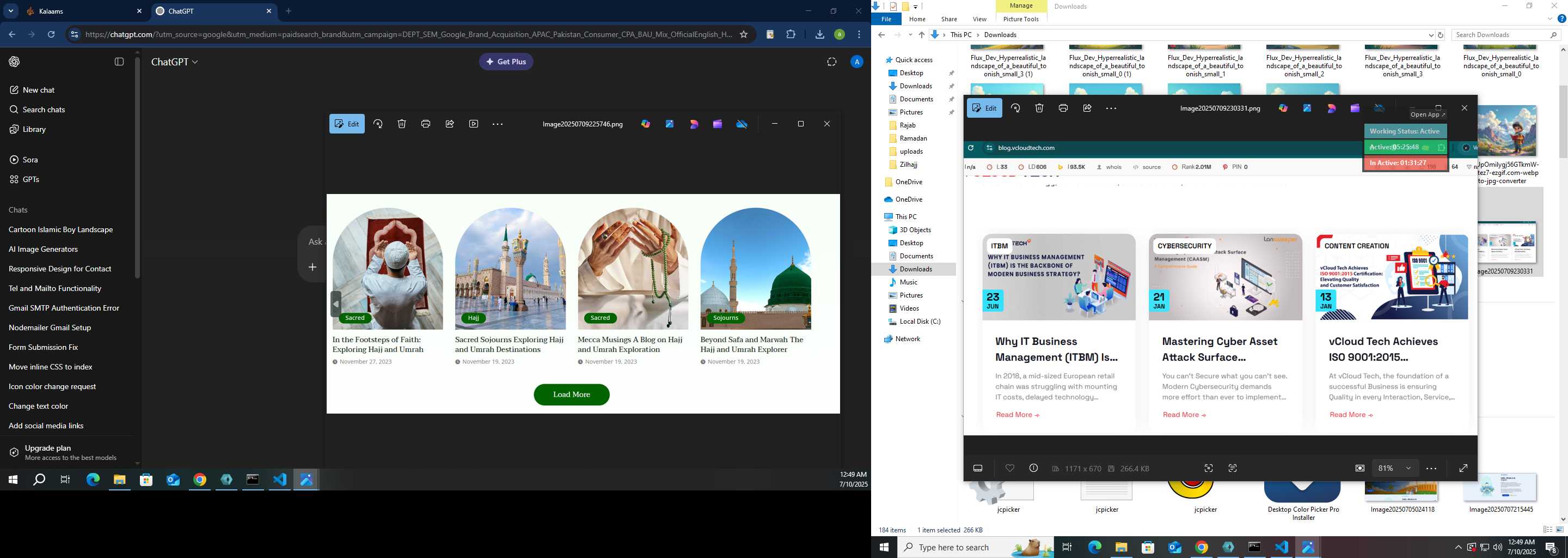The image size is (1568, 558).
Task: Switch File Explorer to large thumbnails view
Action: [x=1559, y=530]
